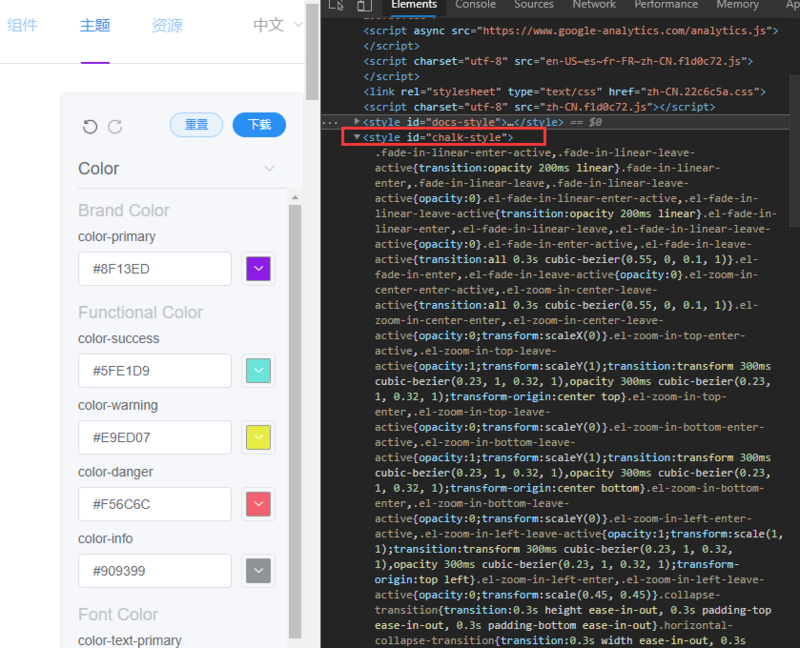This screenshot has height=648, width=800.
Task: Open the yellow color-warning swatch
Action: point(259,437)
